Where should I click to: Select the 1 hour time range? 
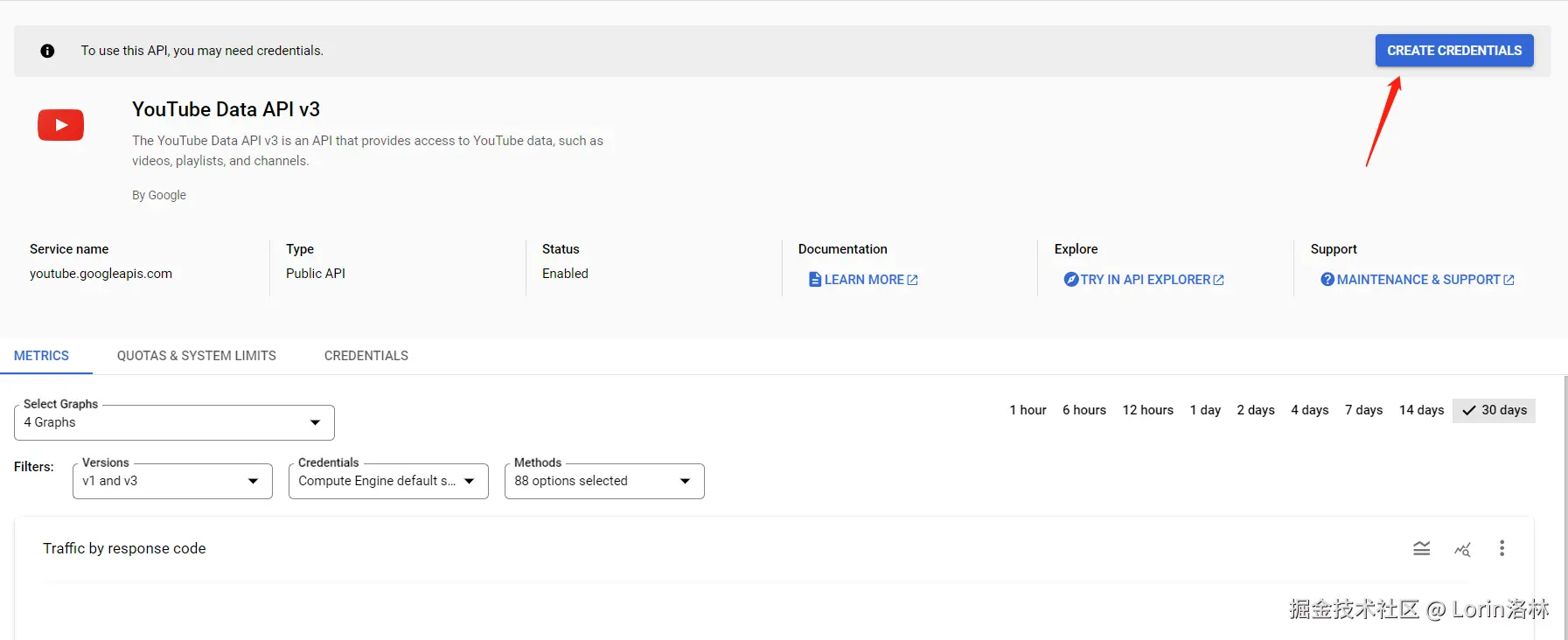tap(1028, 410)
